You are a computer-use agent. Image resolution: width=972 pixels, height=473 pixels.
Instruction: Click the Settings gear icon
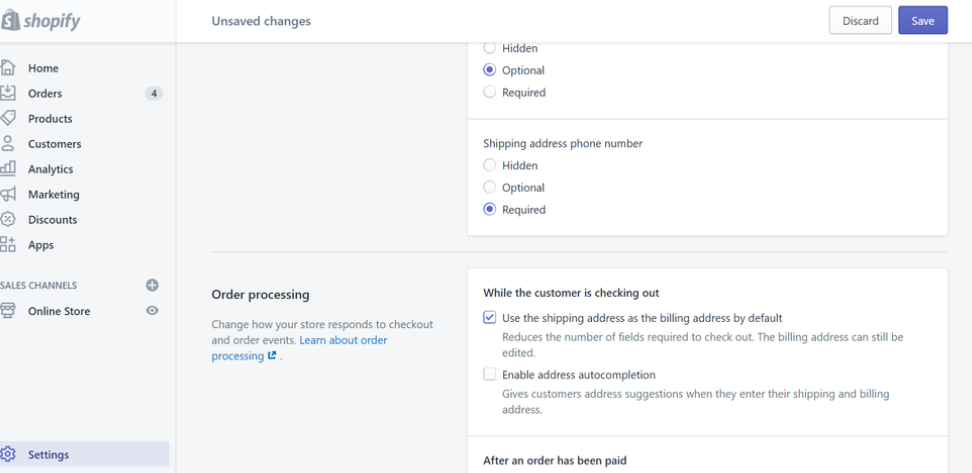[x=8, y=454]
